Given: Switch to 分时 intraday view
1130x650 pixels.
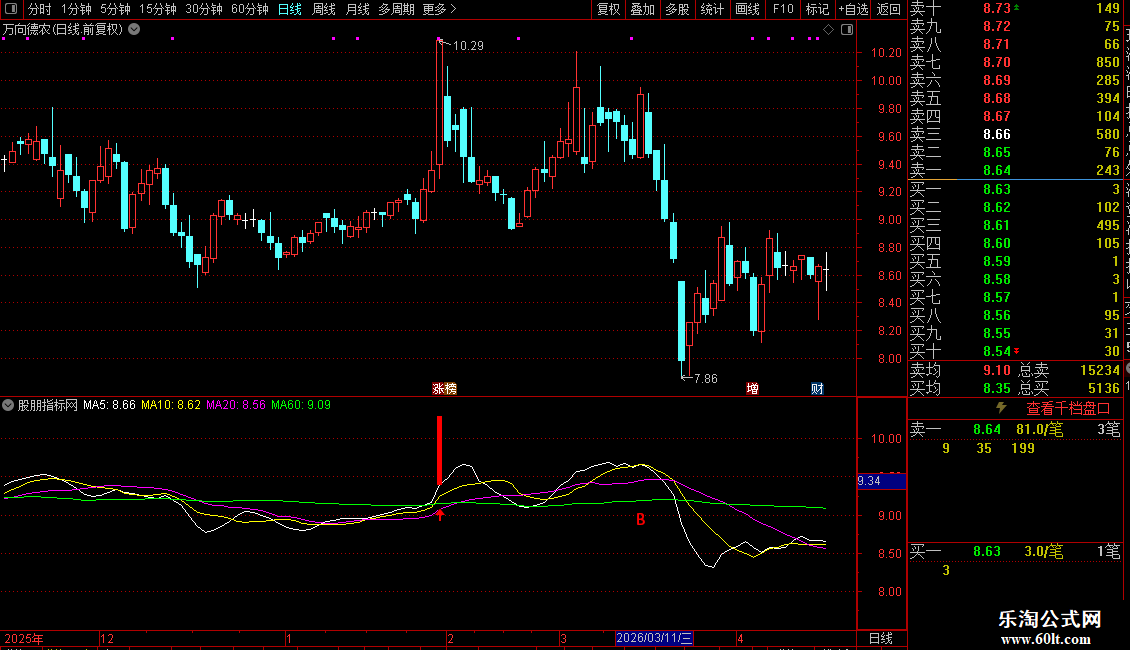Looking at the screenshot, I should (40, 9).
